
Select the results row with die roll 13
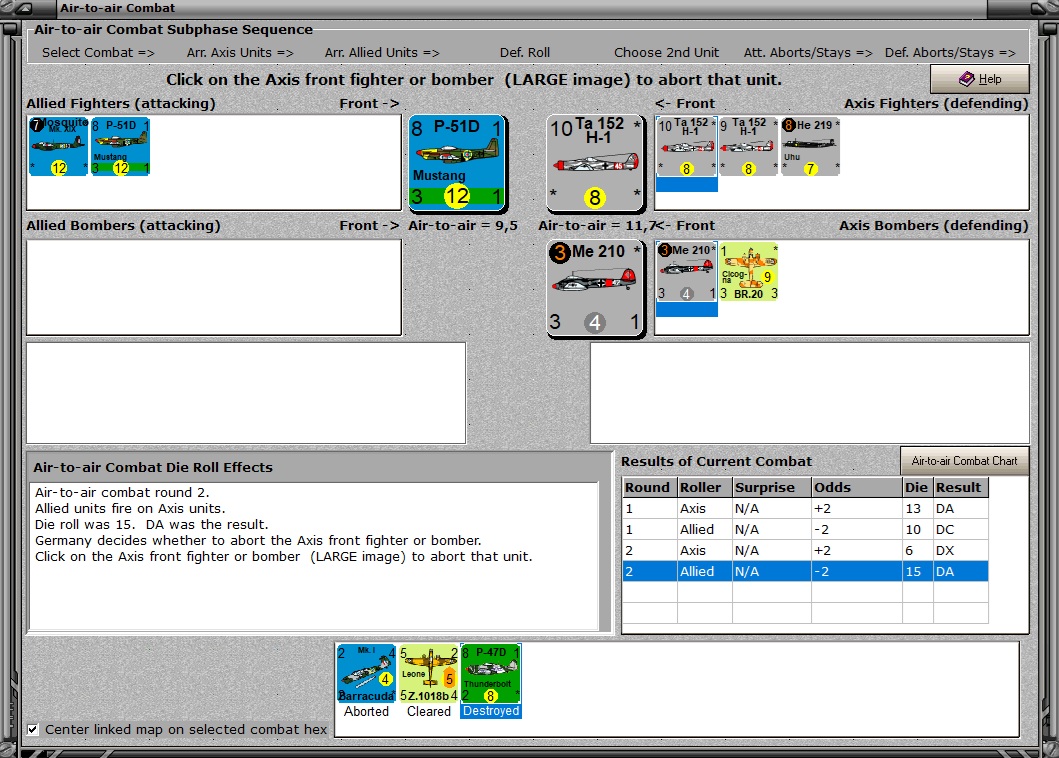pos(805,509)
